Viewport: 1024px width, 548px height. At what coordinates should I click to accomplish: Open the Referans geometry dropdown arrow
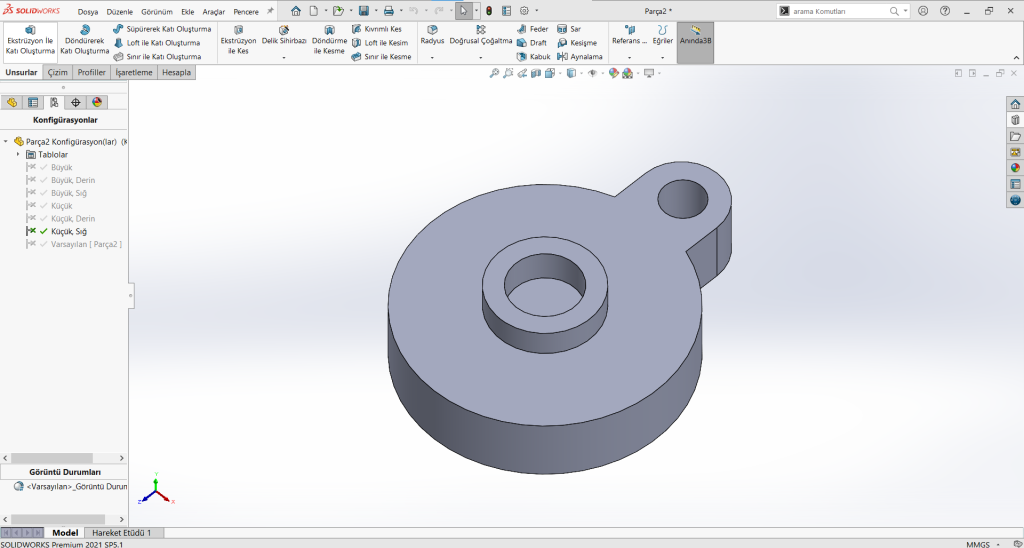[x=630, y=58]
